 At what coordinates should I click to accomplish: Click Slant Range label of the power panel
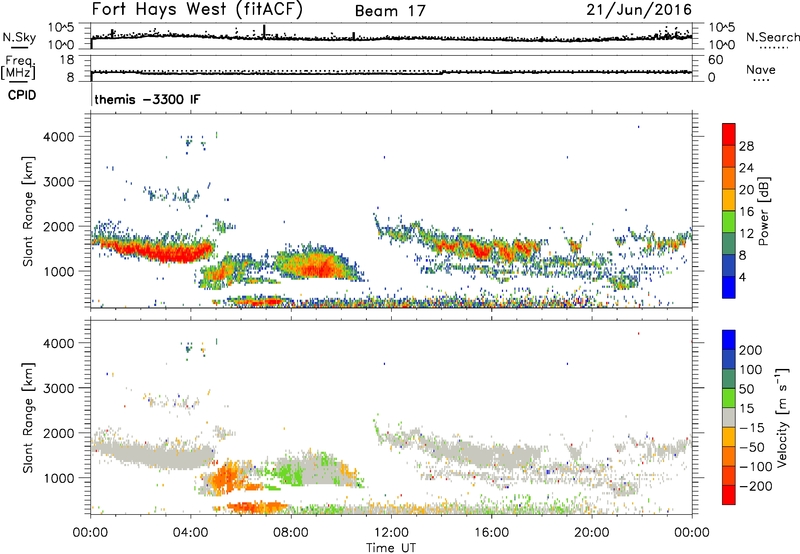28,211
